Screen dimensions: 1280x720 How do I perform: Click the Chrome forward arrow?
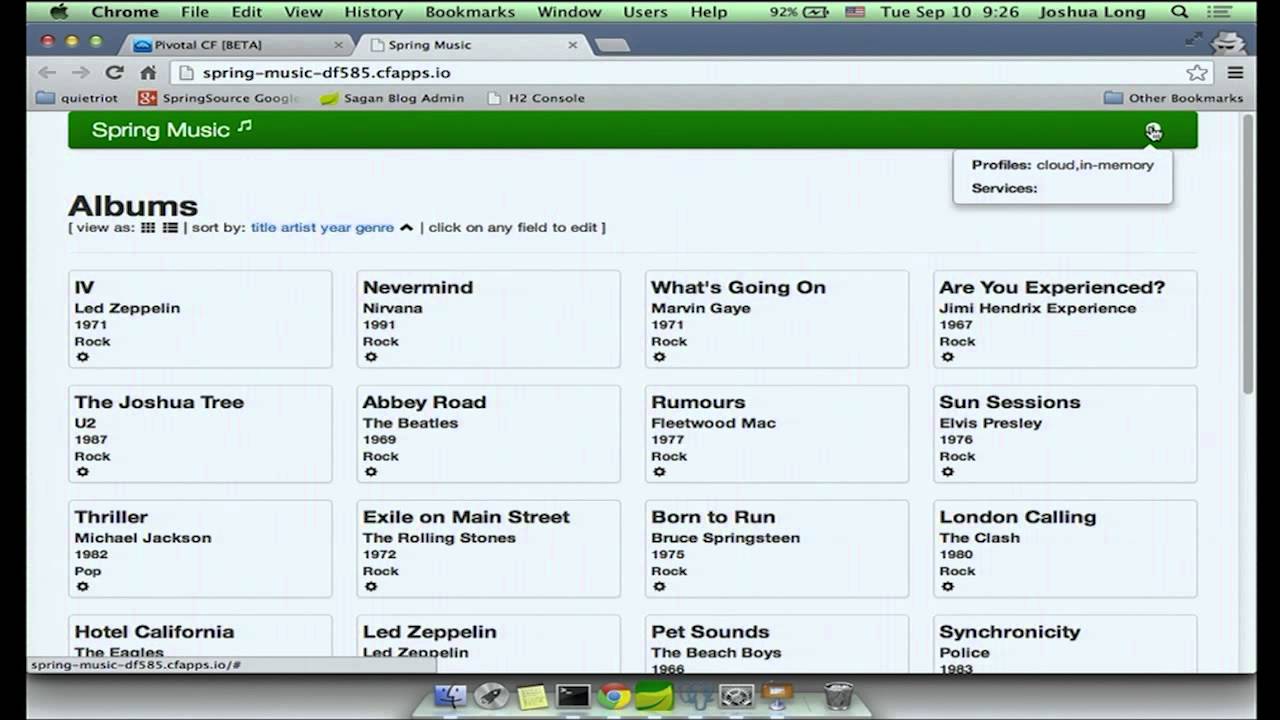pyautogui.click(x=80, y=72)
